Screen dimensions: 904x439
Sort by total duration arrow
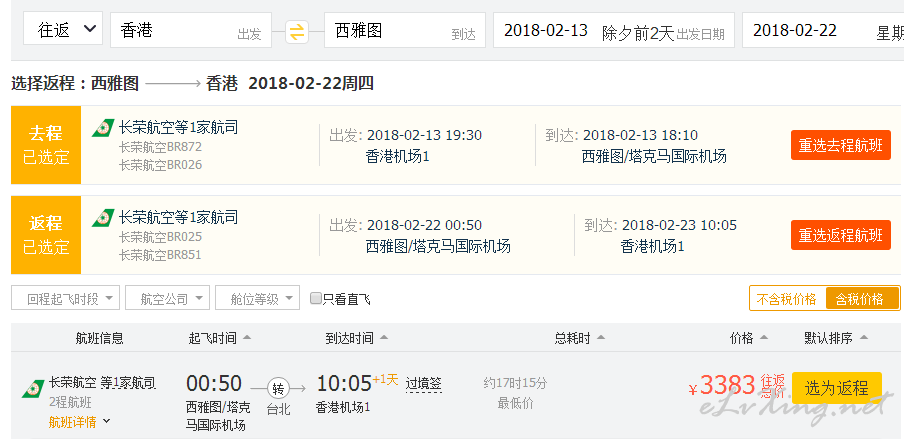pyautogui.click(x=601, y=337)
